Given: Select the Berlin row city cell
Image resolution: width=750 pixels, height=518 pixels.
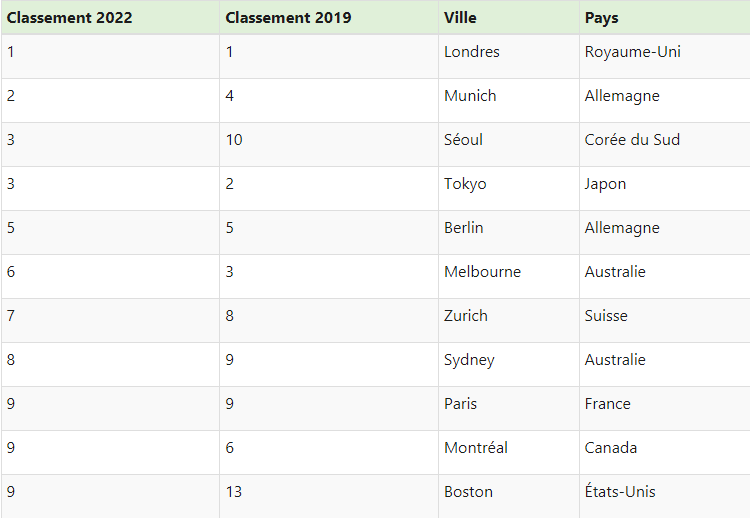Looking at the screenshot, I should point(508,232).
